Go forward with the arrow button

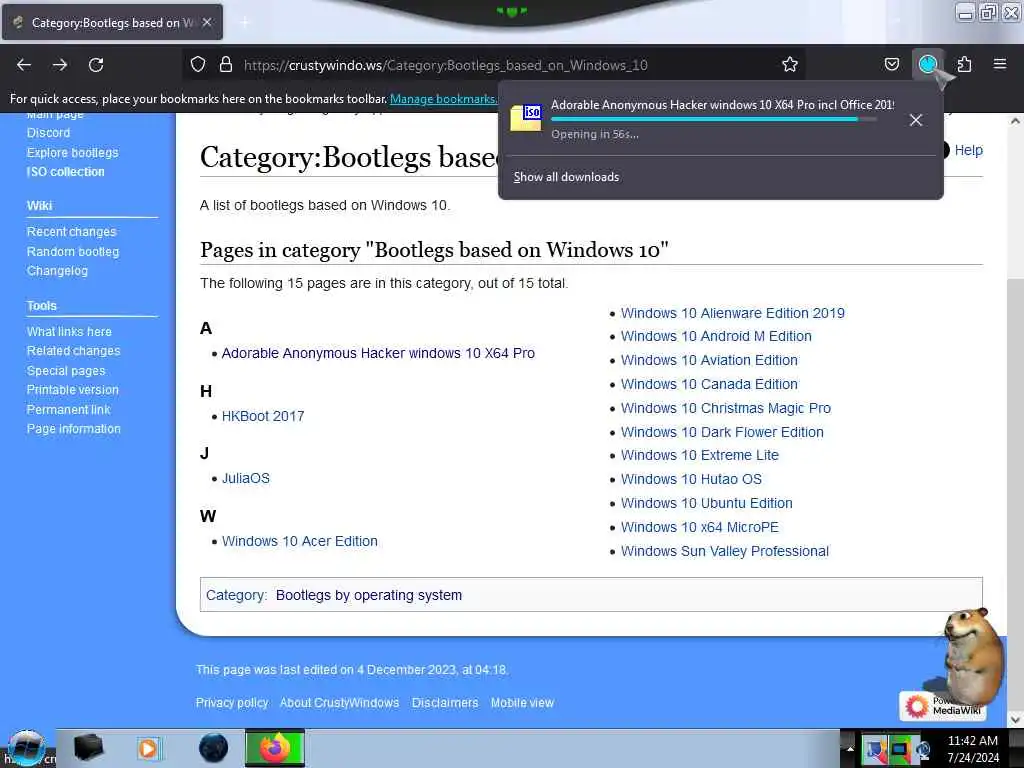point(60,65)
